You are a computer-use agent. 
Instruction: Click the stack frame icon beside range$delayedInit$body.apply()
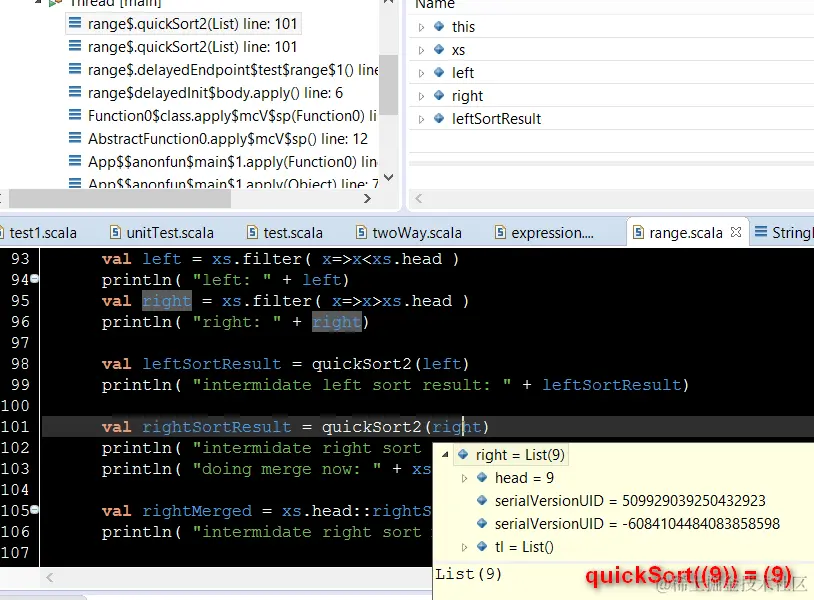pyautogui.click(x=75, y=92)
